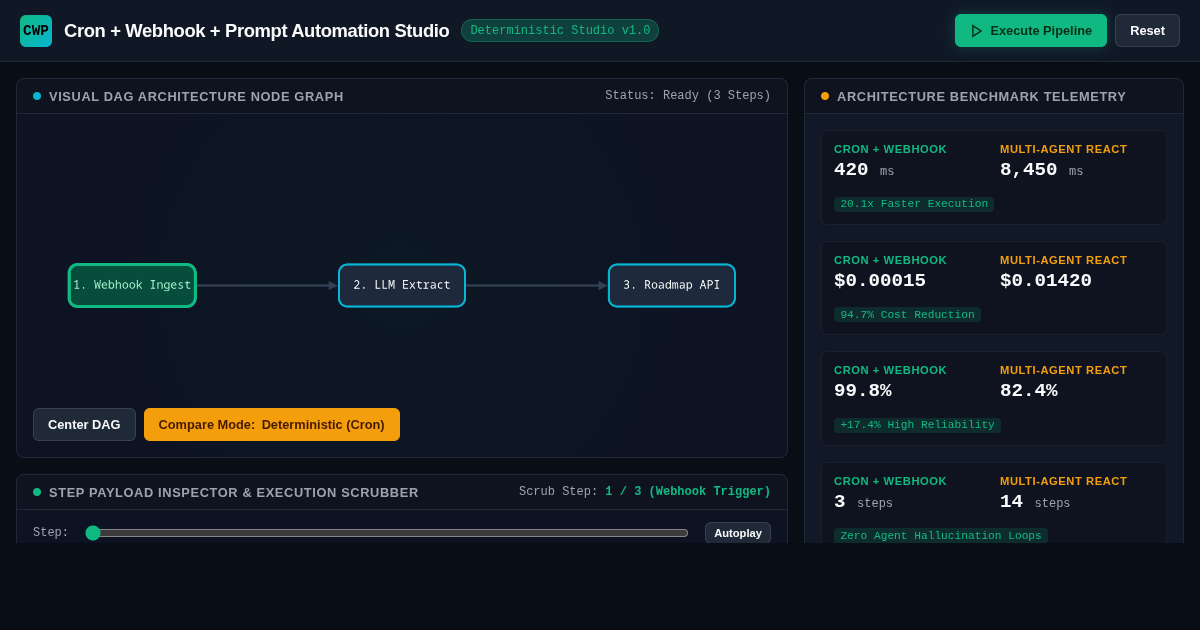The width and height of the screenshot is (1200, 630).
Task: Click the Execute Pipeline button
Action: [x=1031, y=31]
